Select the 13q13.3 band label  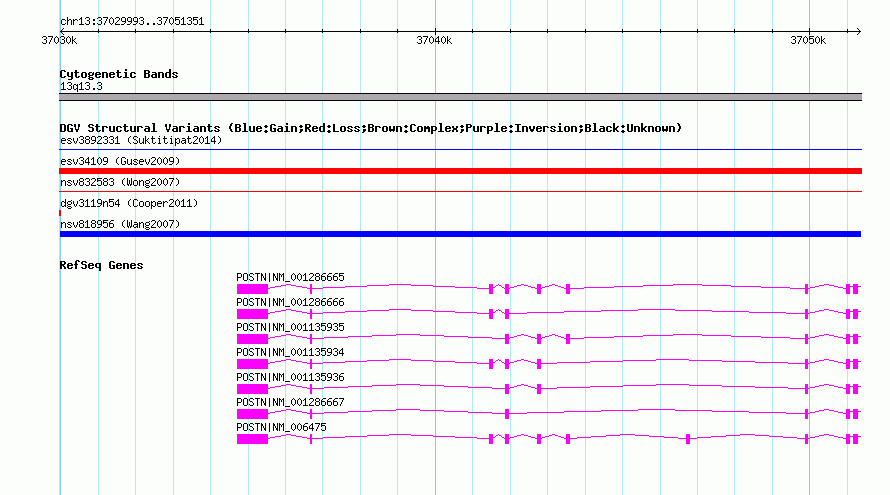coord(81,86)
